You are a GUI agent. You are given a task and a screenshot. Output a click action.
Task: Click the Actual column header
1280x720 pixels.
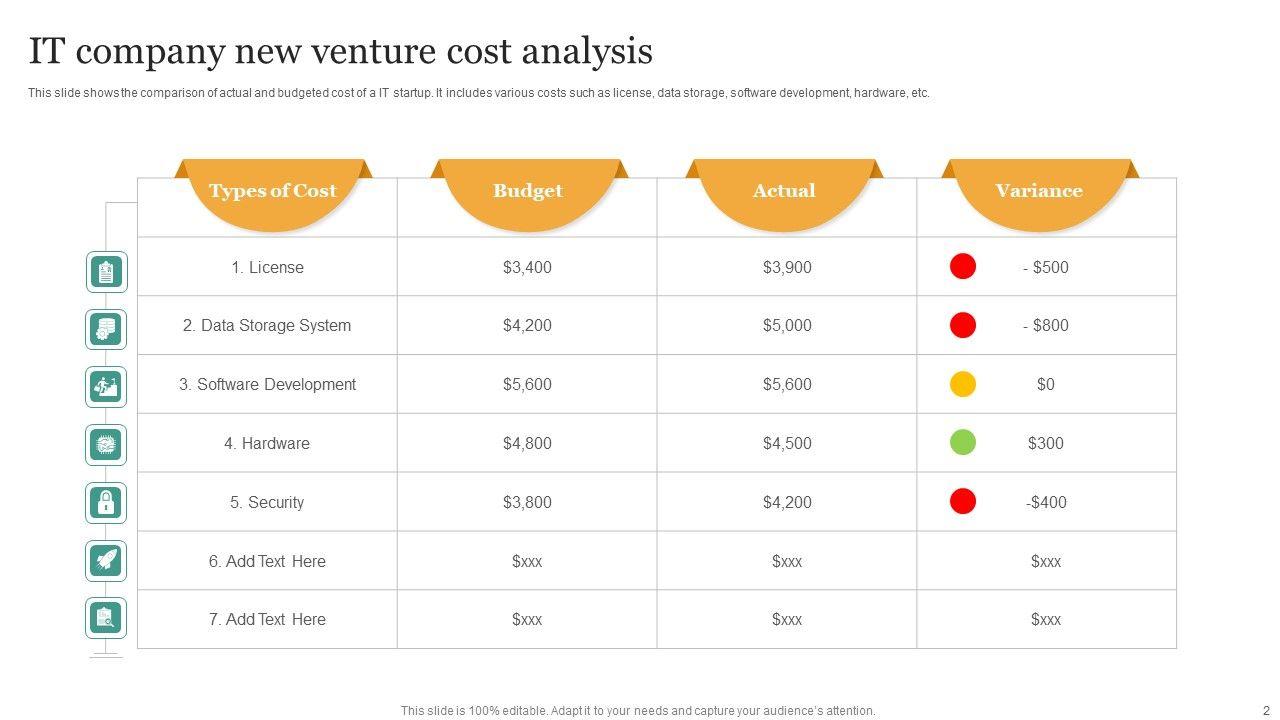784,191
